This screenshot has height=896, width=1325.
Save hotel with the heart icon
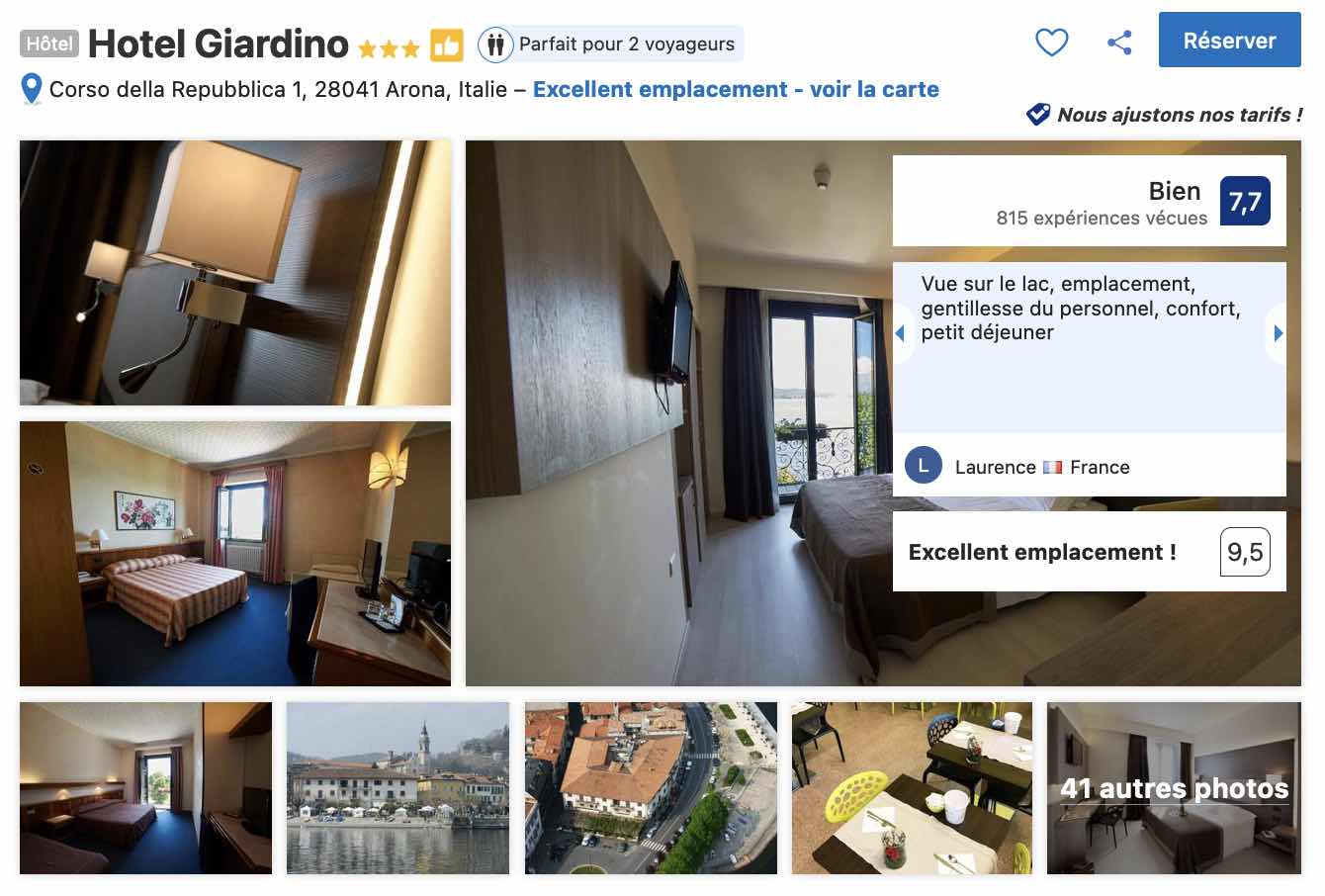click(x=1051, y=43)
